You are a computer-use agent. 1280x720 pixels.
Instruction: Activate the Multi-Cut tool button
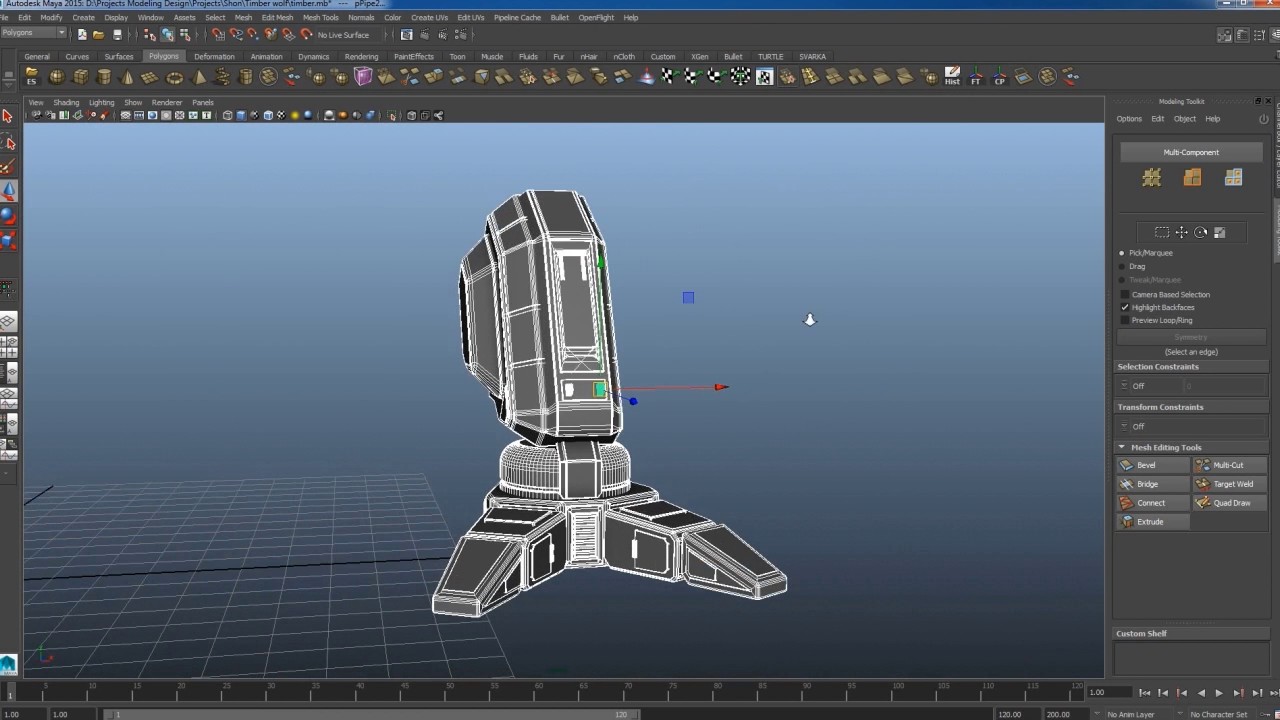(1229, 465)
